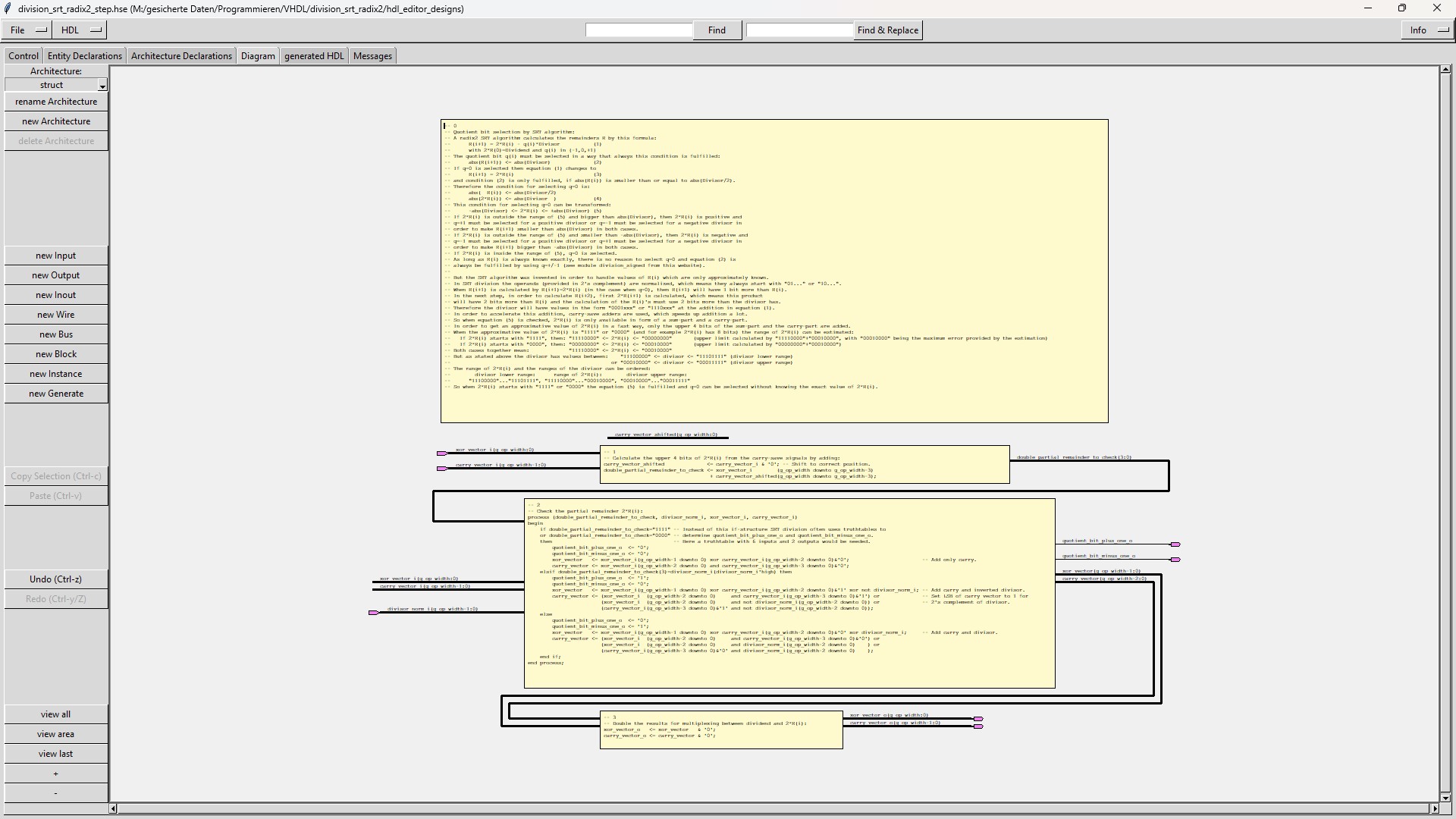Click the horizontal scrollbar left arrow
Screen dimensions: 1456x819
pyautogui.click(x=113, y=809)
